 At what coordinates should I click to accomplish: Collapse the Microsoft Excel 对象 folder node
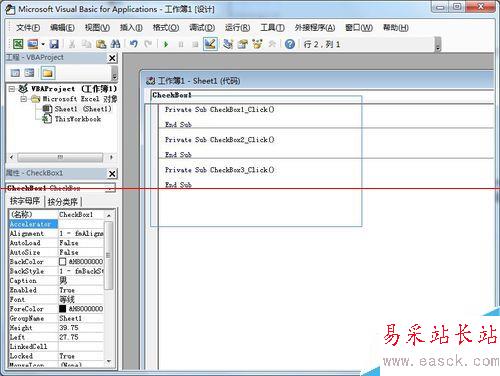pyautogui.click(x=23, y=99)
